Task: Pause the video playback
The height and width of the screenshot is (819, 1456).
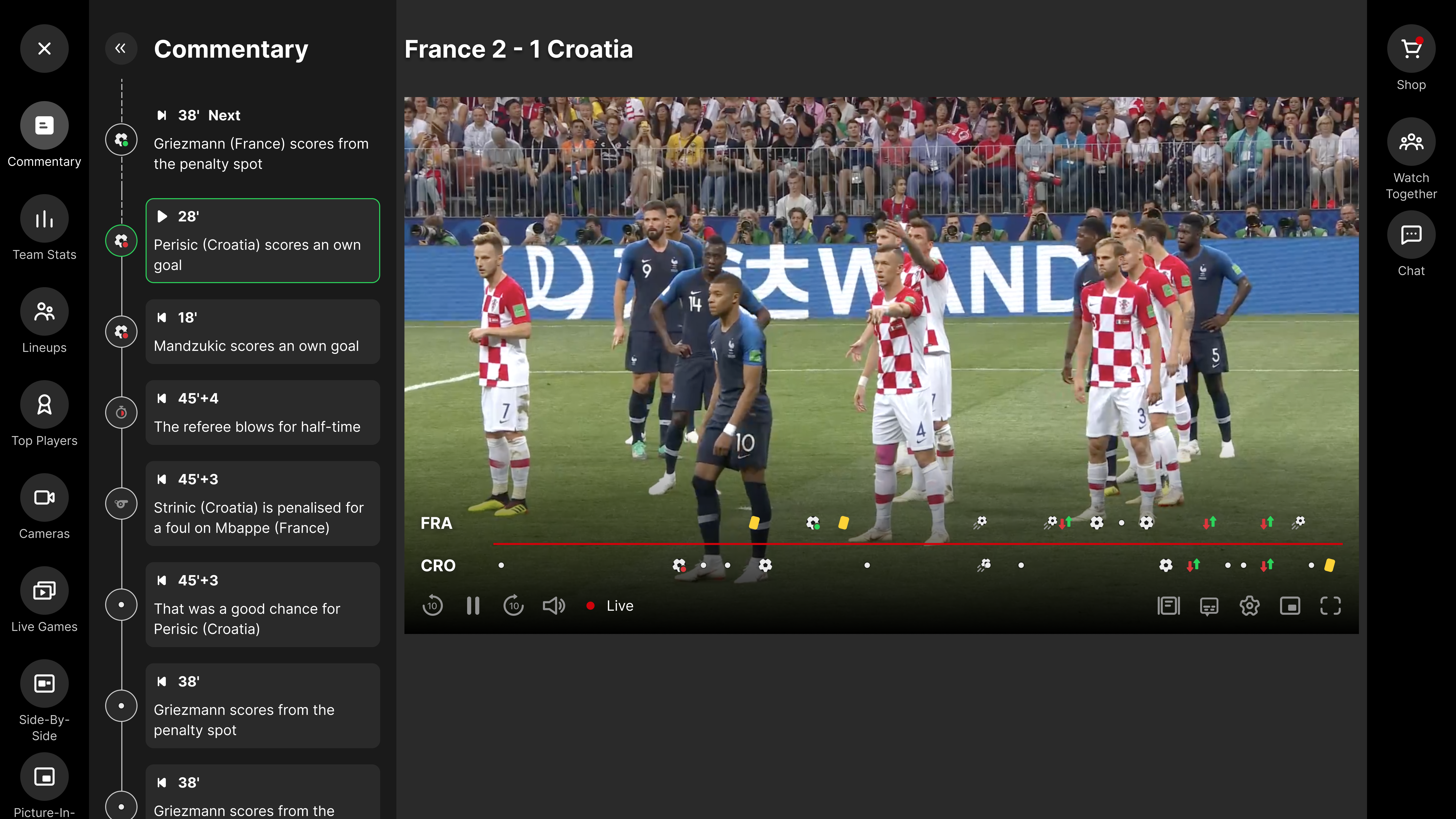Action: pos(473,606)
